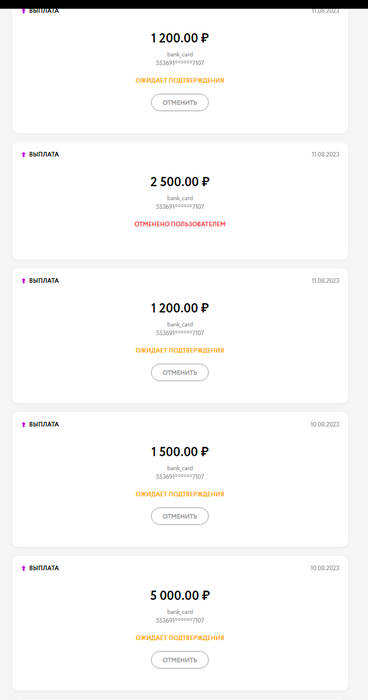Click the red ОТМЕНЕНО ПОЛЬЗОВАТЕЛЕМ status
The height and width of the screenshot is (700, 368).
coord(180,224)
